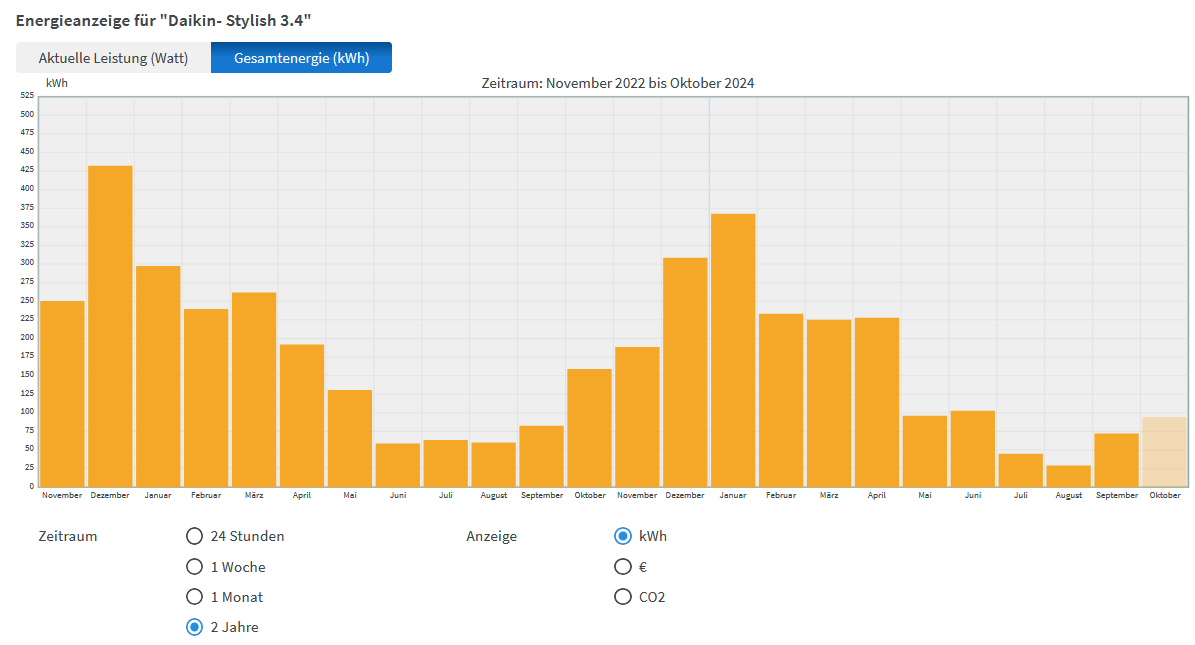Switch to Aktuelle Leistung (Watt) tab
The width and height of the screenshot is (1195, 645).
pyautogui.click(x=113, y=58)
